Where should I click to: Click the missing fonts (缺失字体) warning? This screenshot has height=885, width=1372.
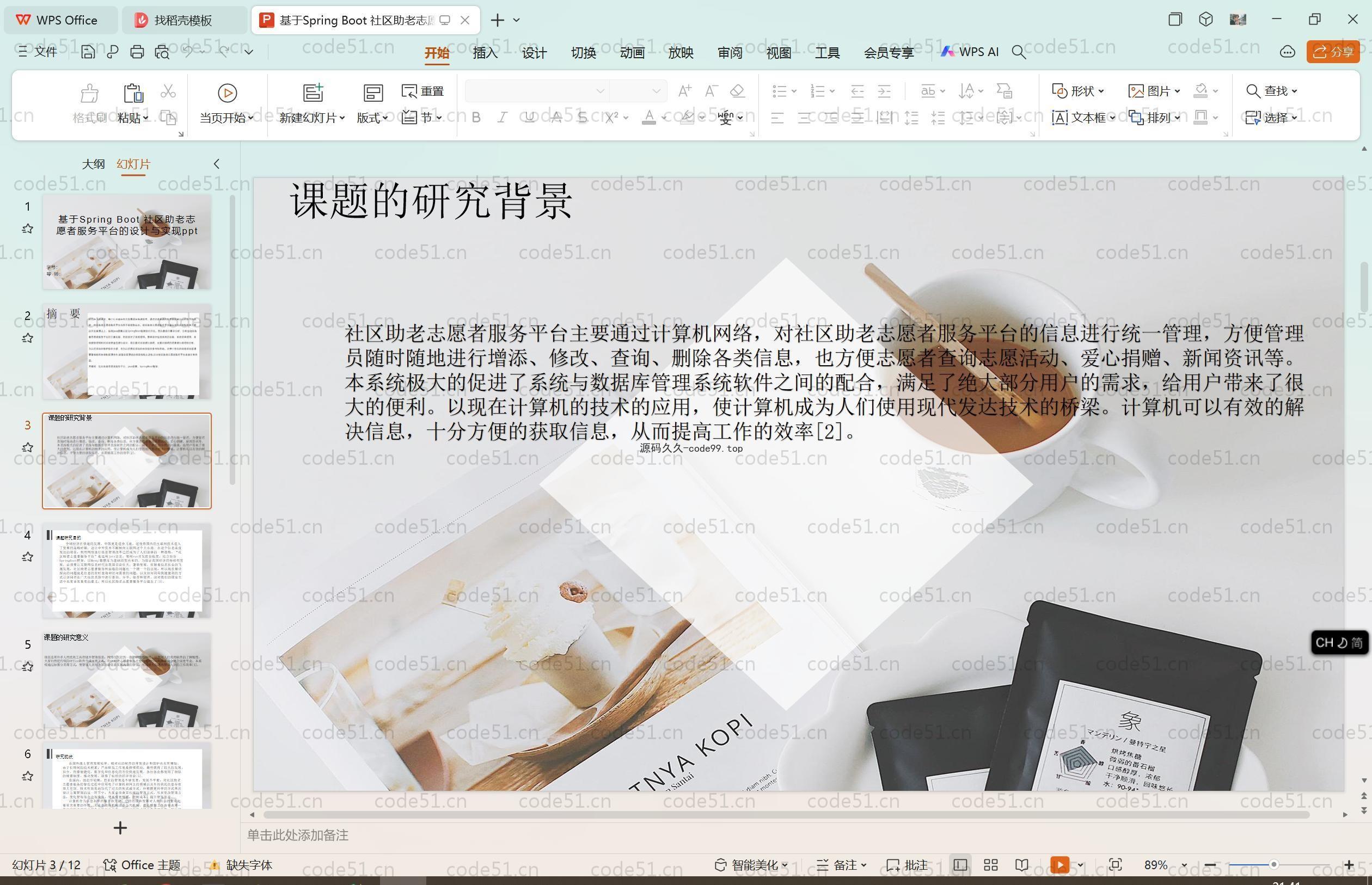tap(240, 865)
